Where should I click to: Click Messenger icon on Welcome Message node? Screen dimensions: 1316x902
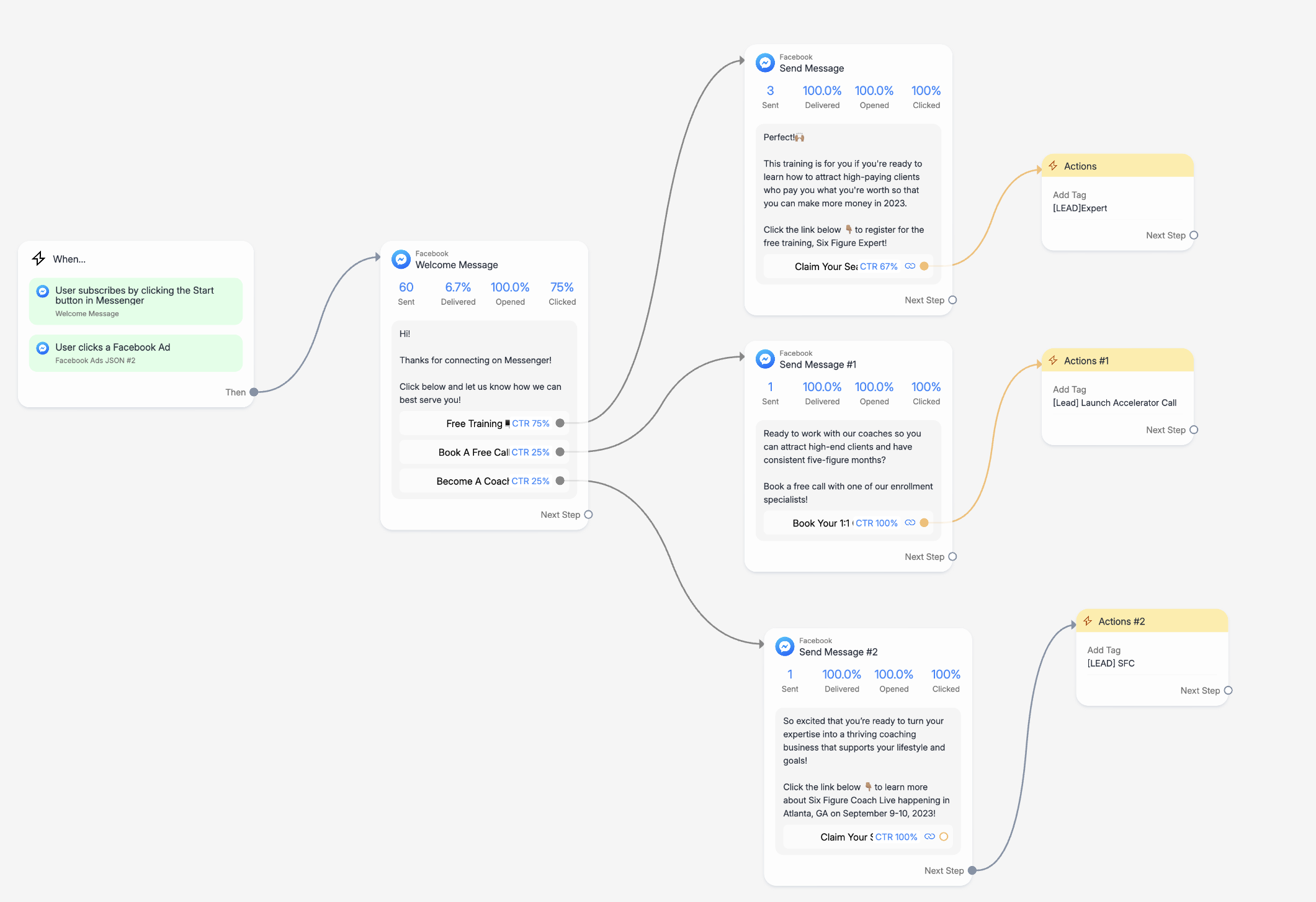(x=401, y=259)
